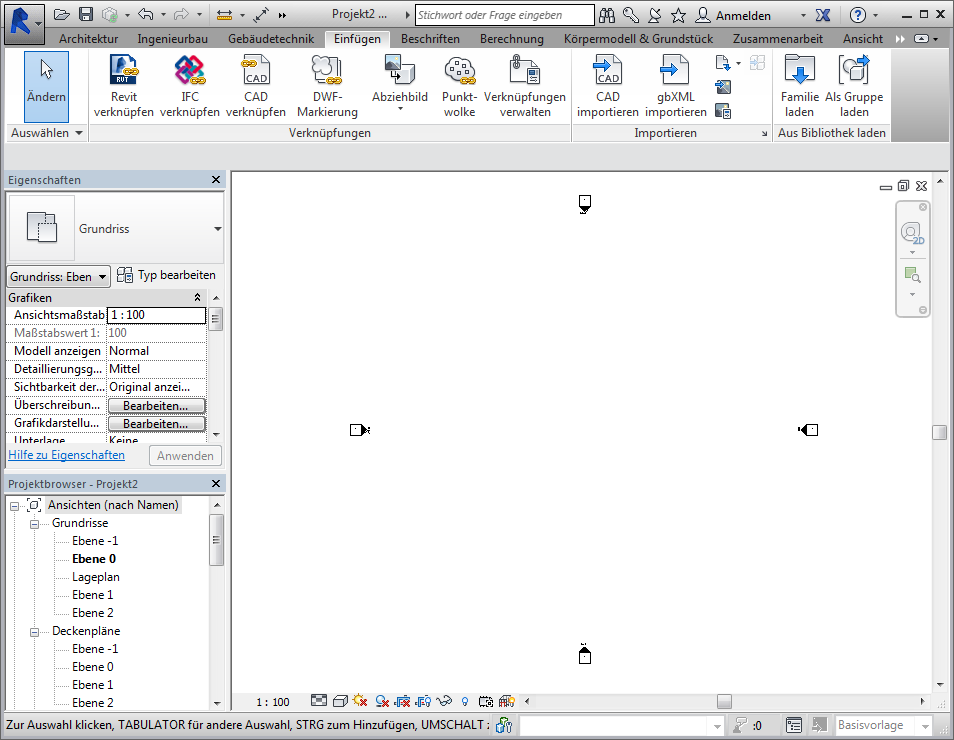954x740 pixels.
Task: Click DWF-Markierung
Action: click(x=327, y=86)
